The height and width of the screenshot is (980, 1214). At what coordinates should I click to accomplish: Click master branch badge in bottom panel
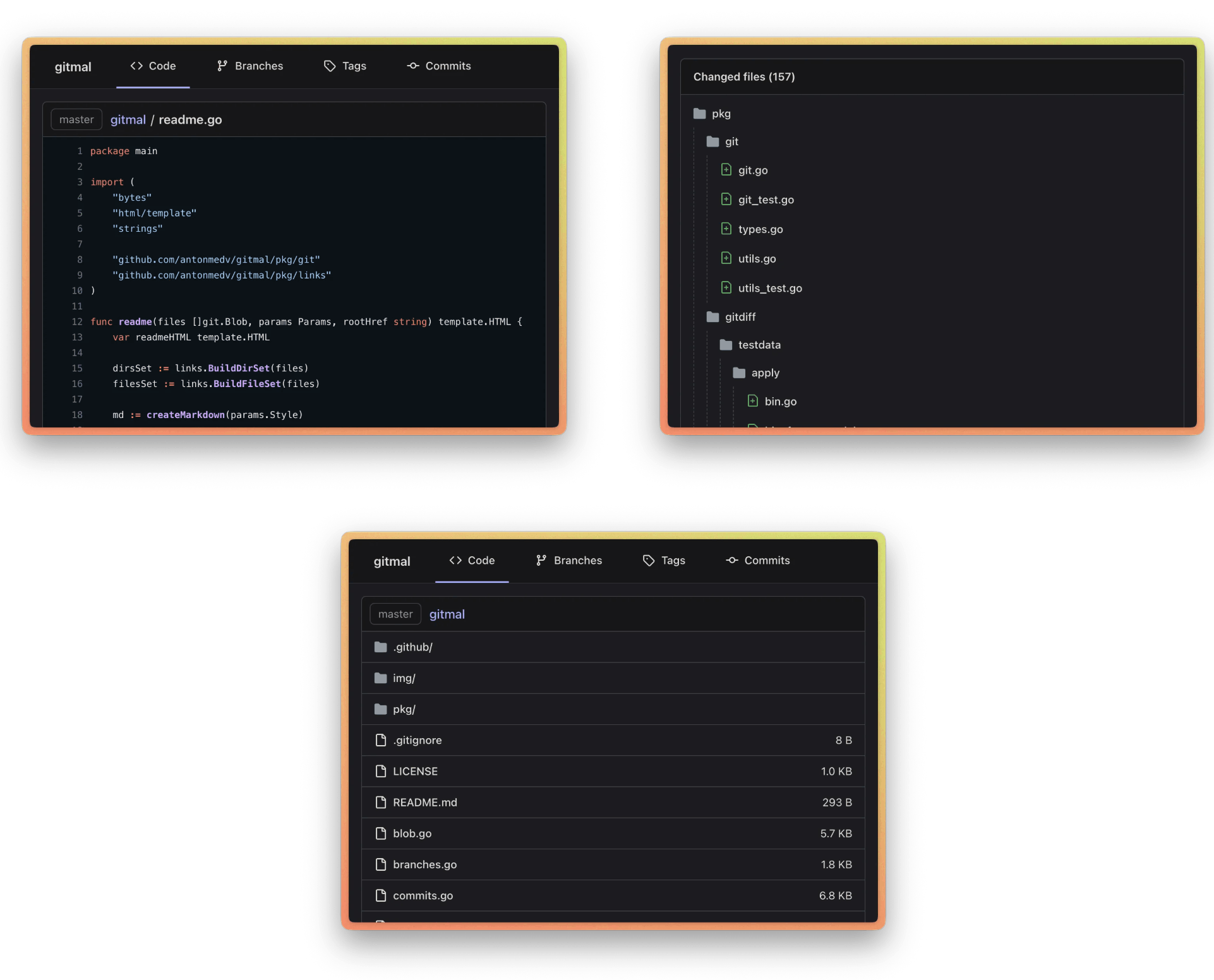coord(395,614)
